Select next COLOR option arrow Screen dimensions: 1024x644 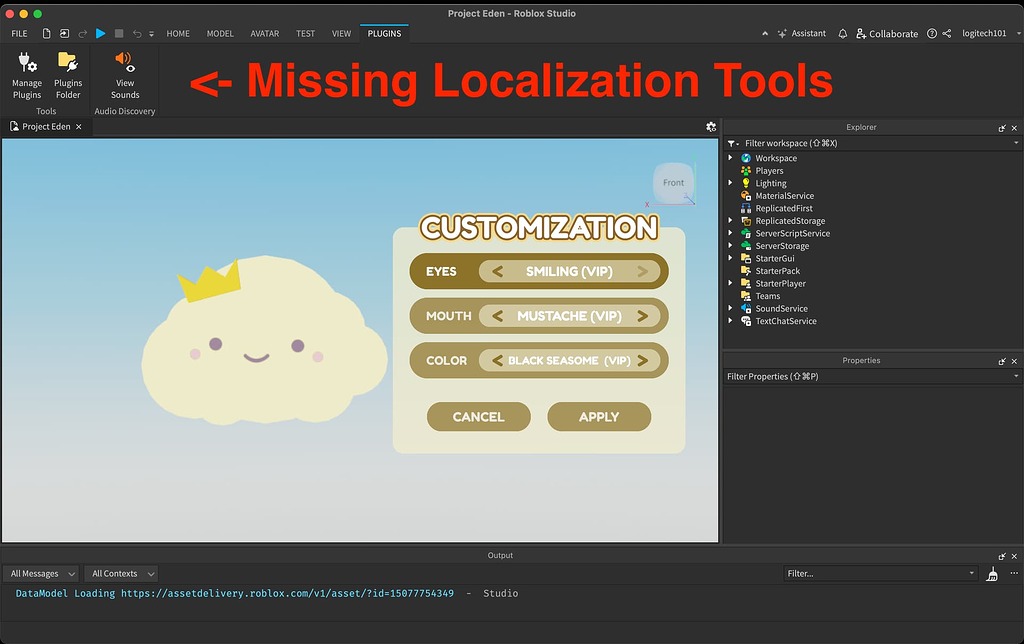coord(643,361)
